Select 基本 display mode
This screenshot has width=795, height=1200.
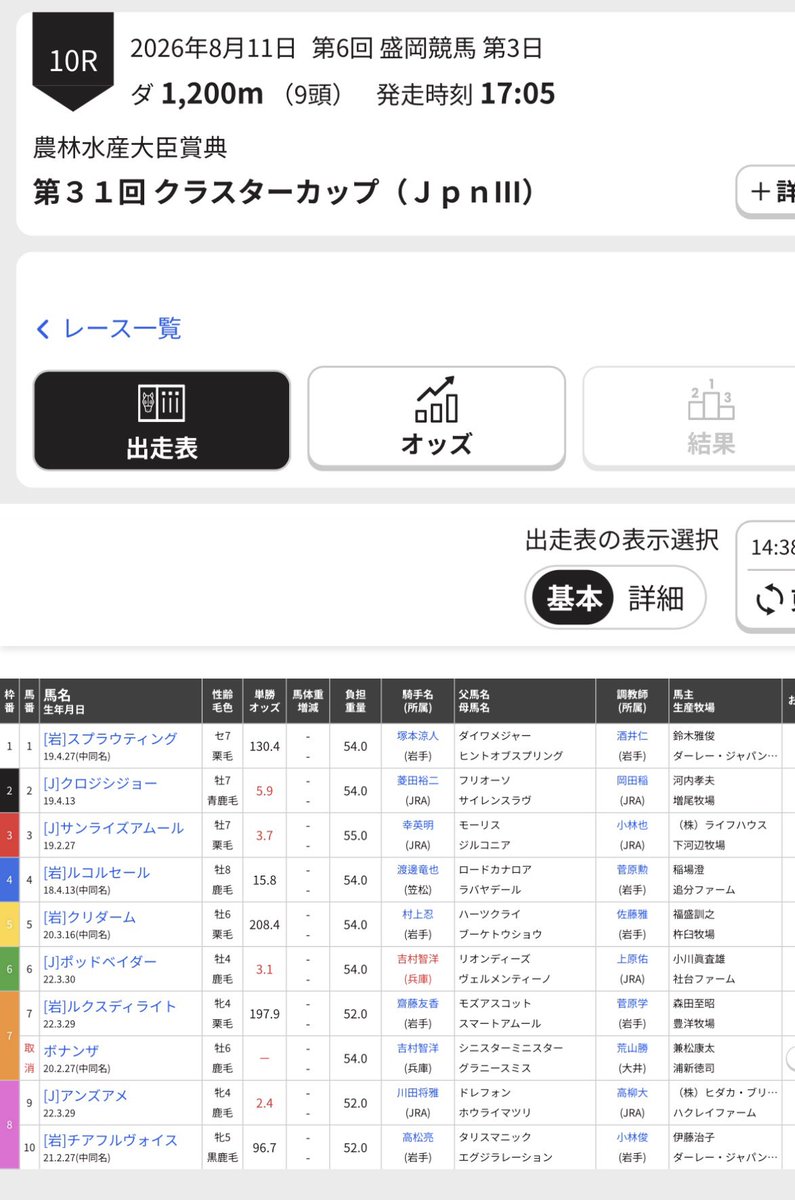[x=574, y=598]
